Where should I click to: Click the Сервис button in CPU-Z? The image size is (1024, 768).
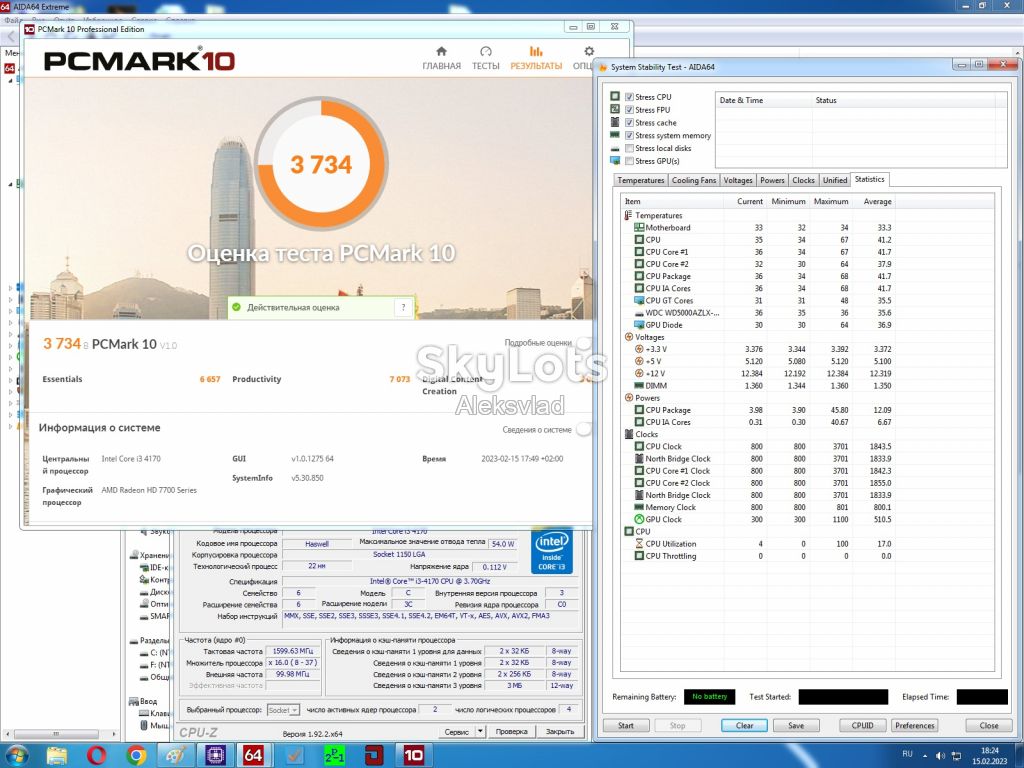[456, 731]
